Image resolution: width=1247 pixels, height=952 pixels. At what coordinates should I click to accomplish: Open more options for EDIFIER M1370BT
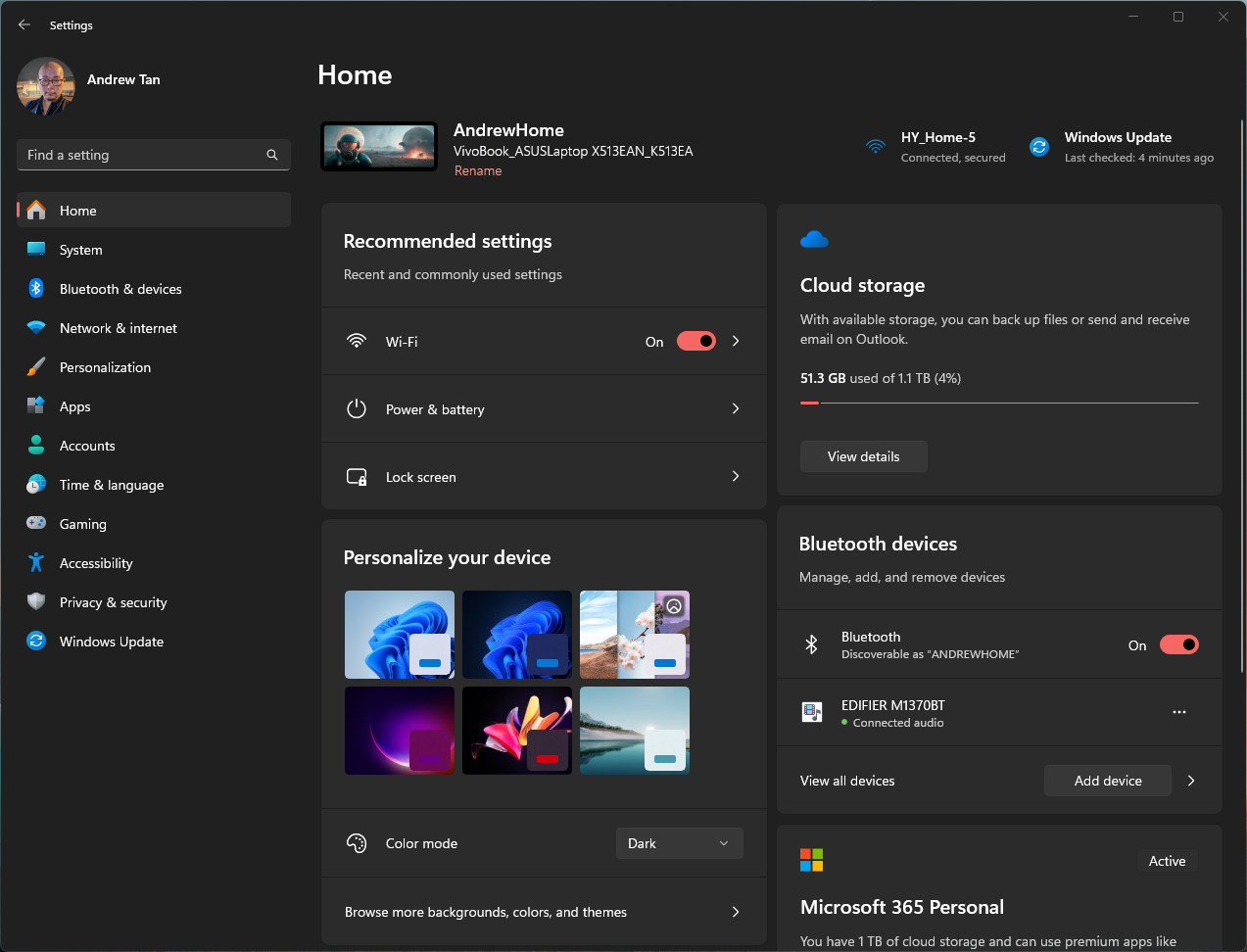click(1179, 712)
